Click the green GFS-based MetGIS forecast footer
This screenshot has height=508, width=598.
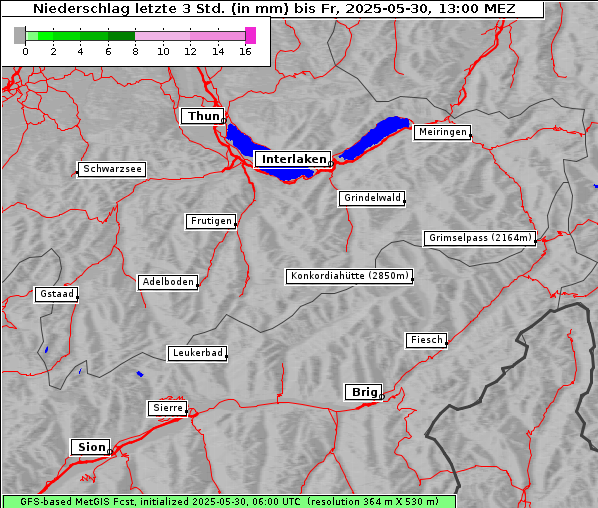pyautogui.click(x=229, y=502)
